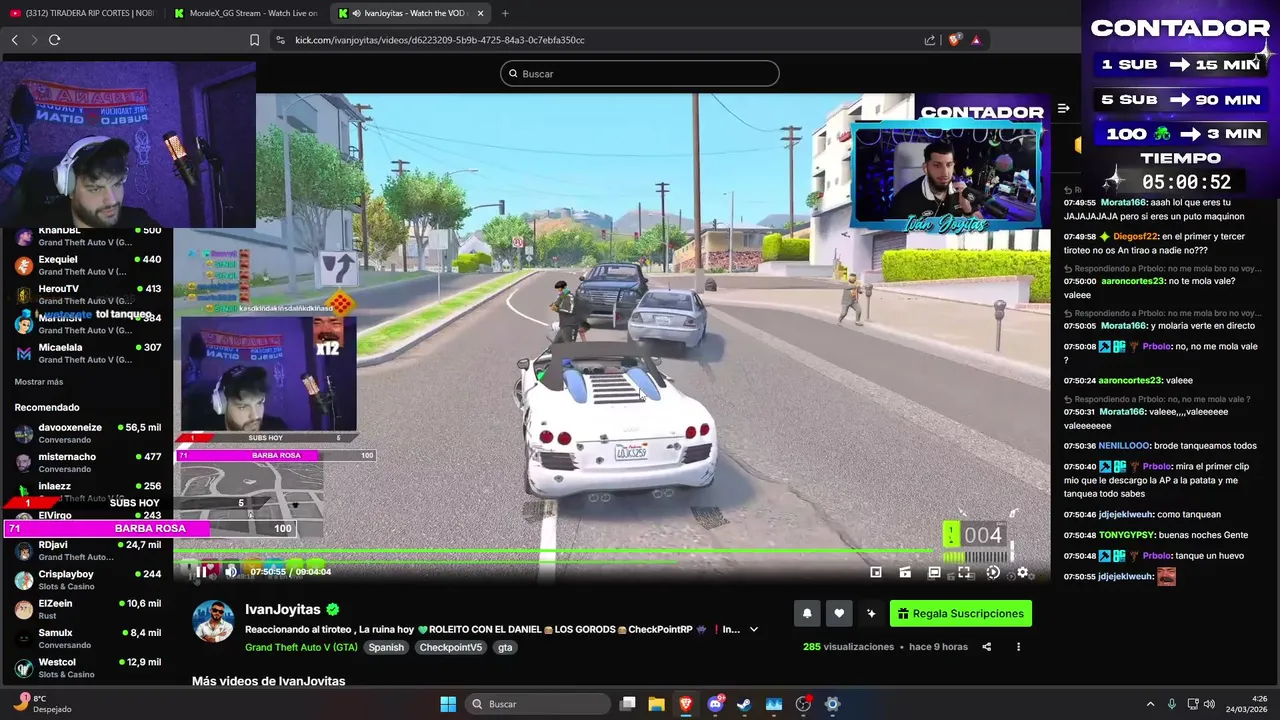Open the three-dot more options menu
1280x720 pixels.
(1018, 647)
